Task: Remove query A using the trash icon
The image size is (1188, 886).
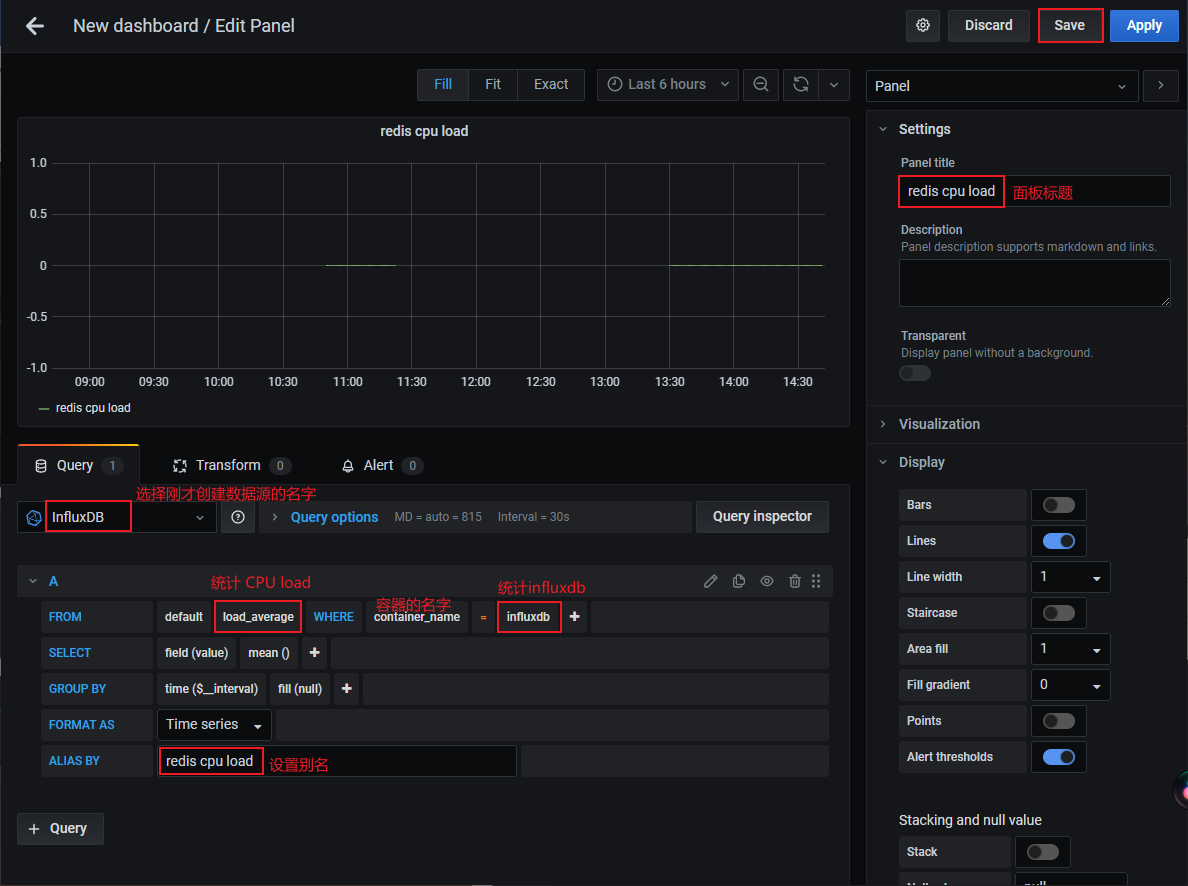Action: (795, 581)
